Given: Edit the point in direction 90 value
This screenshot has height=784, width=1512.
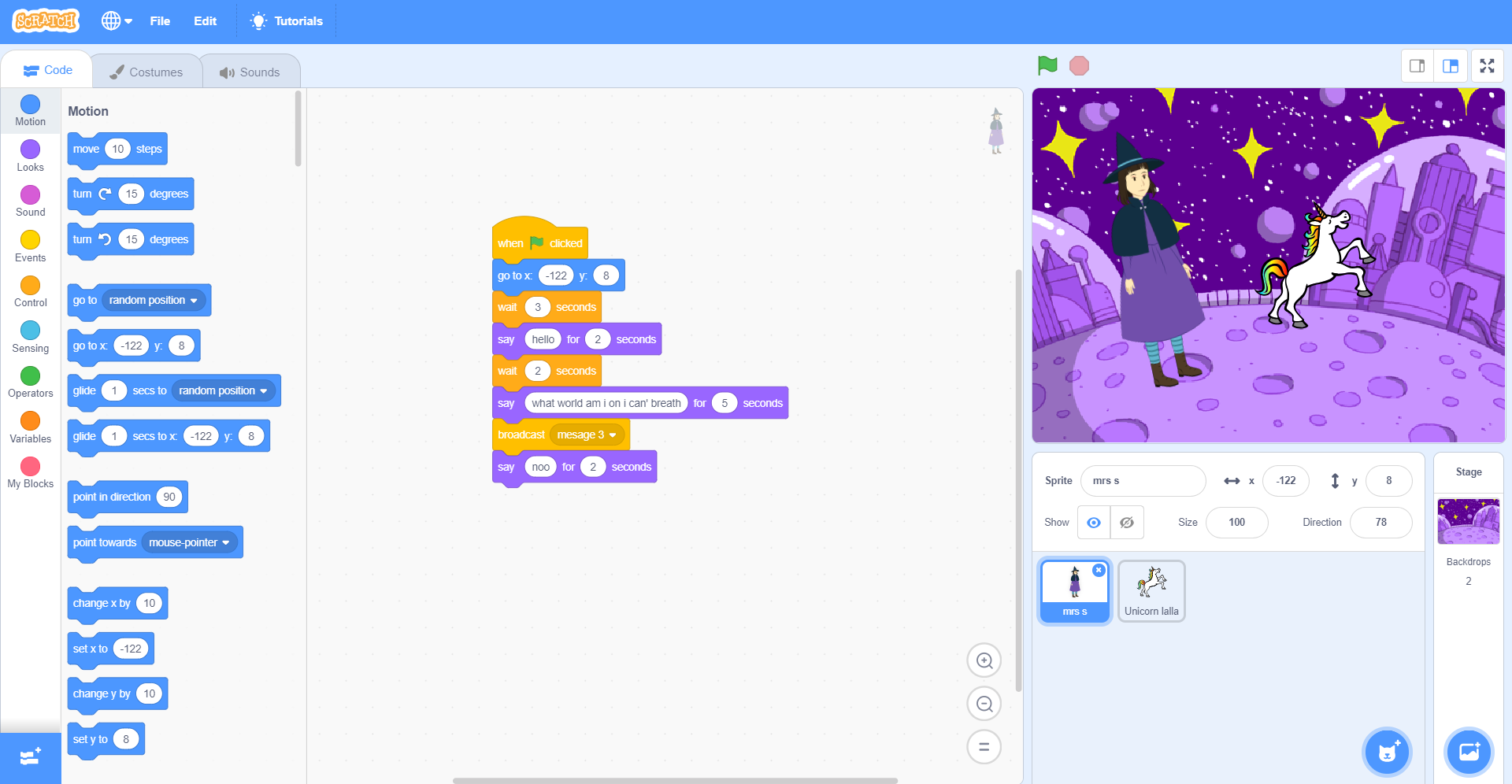Looking at the screenshot, I should pos(169,497).
